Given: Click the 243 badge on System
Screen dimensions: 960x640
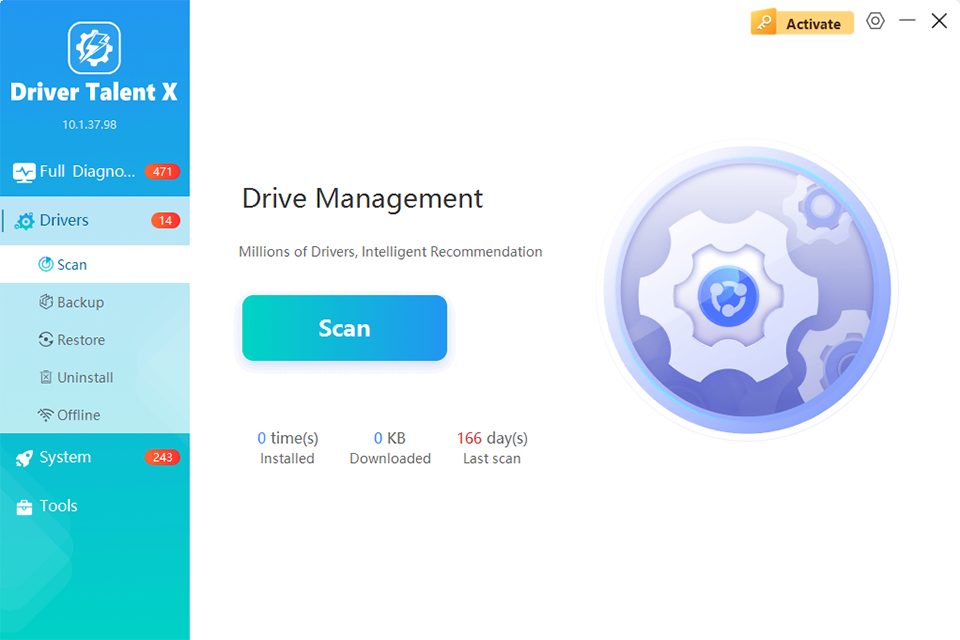Looking at the screenshot, I should tap(162, 457).
